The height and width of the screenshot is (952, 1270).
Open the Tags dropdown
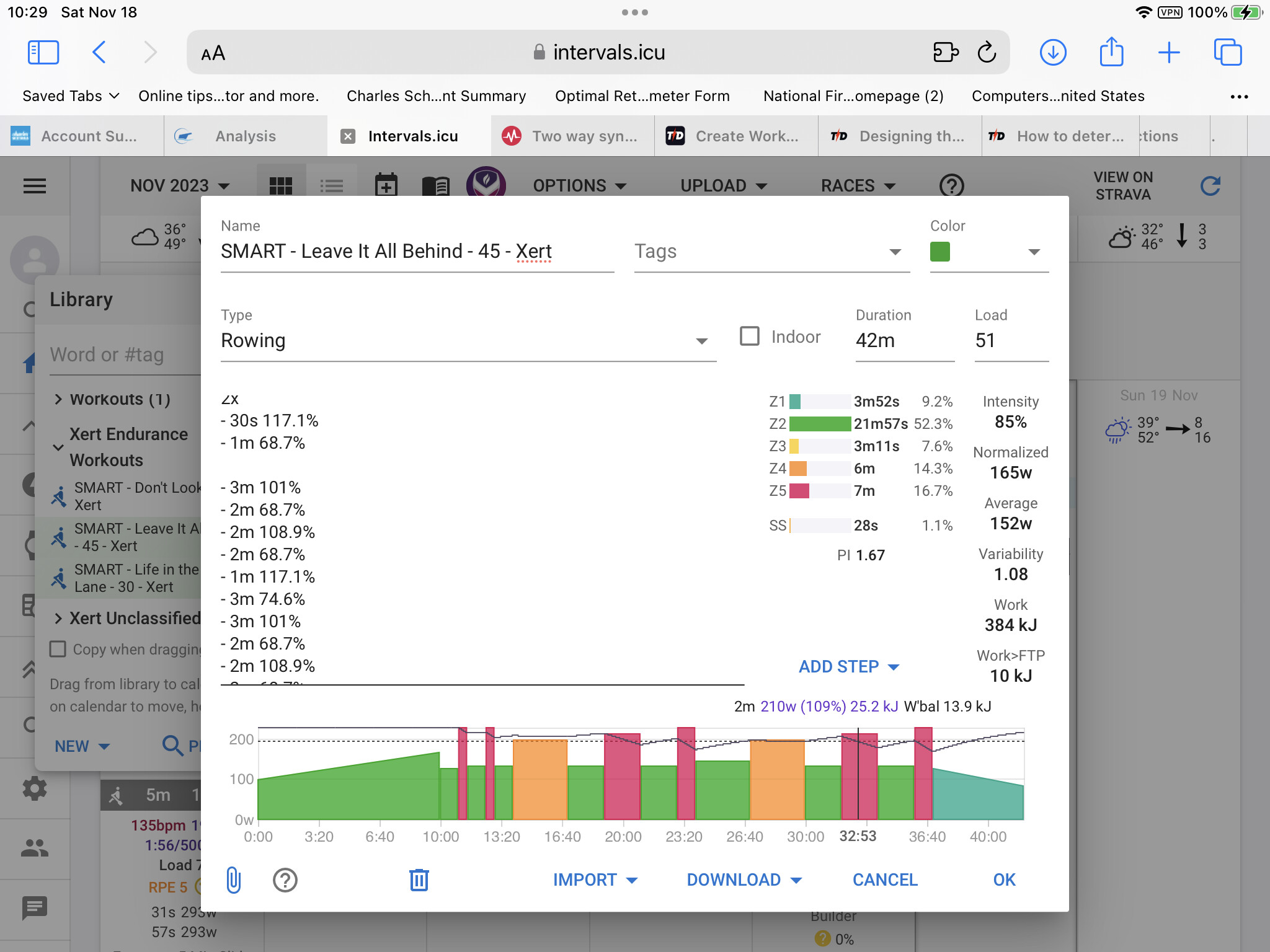(772, 252)
